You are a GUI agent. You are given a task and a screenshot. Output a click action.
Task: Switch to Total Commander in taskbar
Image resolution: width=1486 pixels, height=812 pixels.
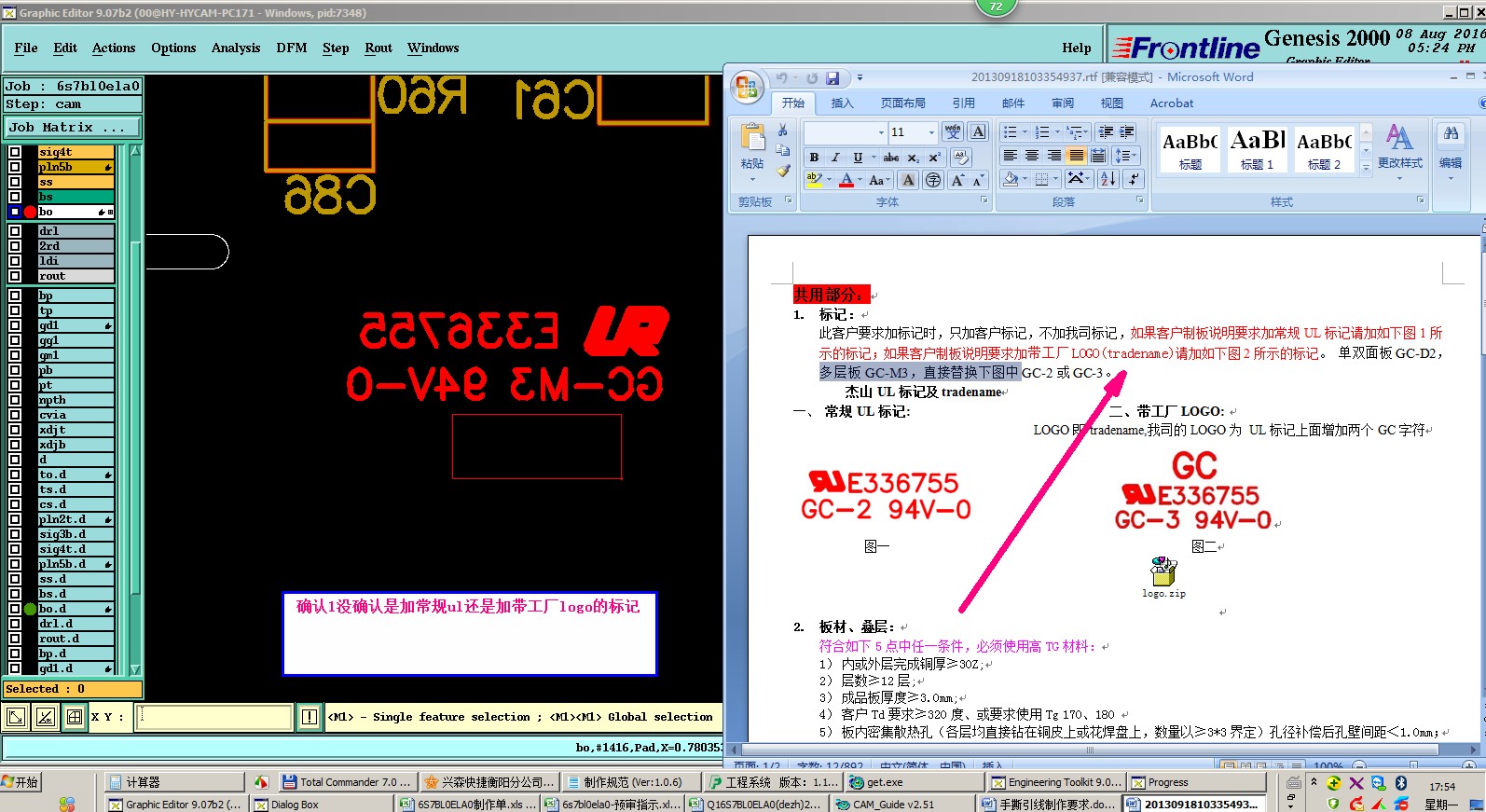346,782
